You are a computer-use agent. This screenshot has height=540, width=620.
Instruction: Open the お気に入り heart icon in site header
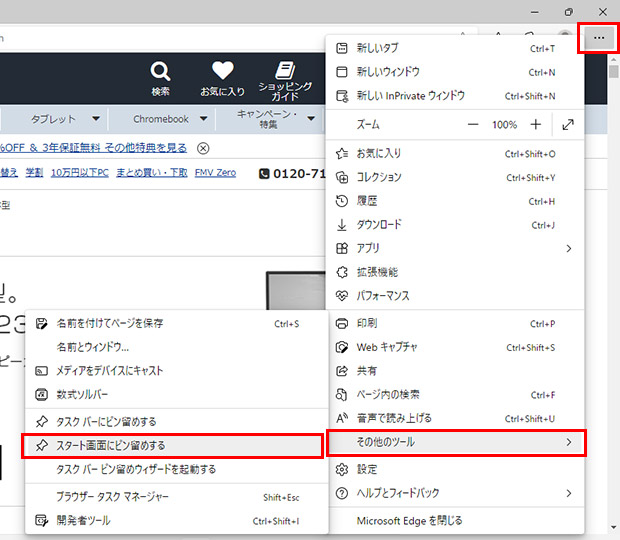tap(222, 73)
